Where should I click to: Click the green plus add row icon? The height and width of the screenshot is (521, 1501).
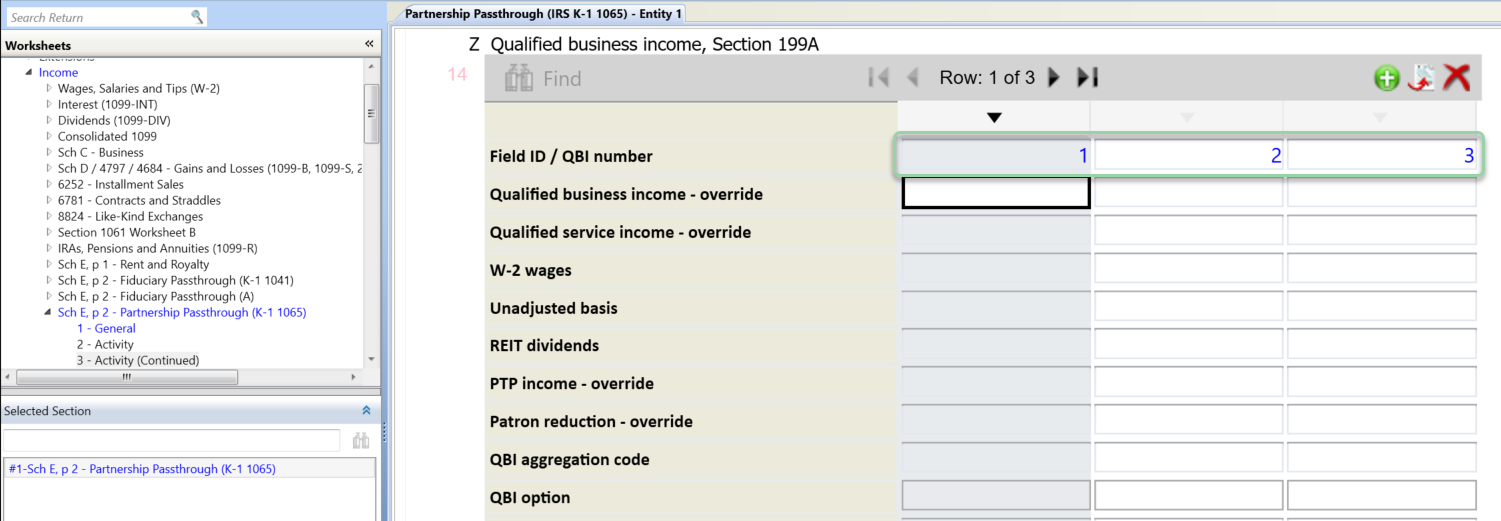1386,79
